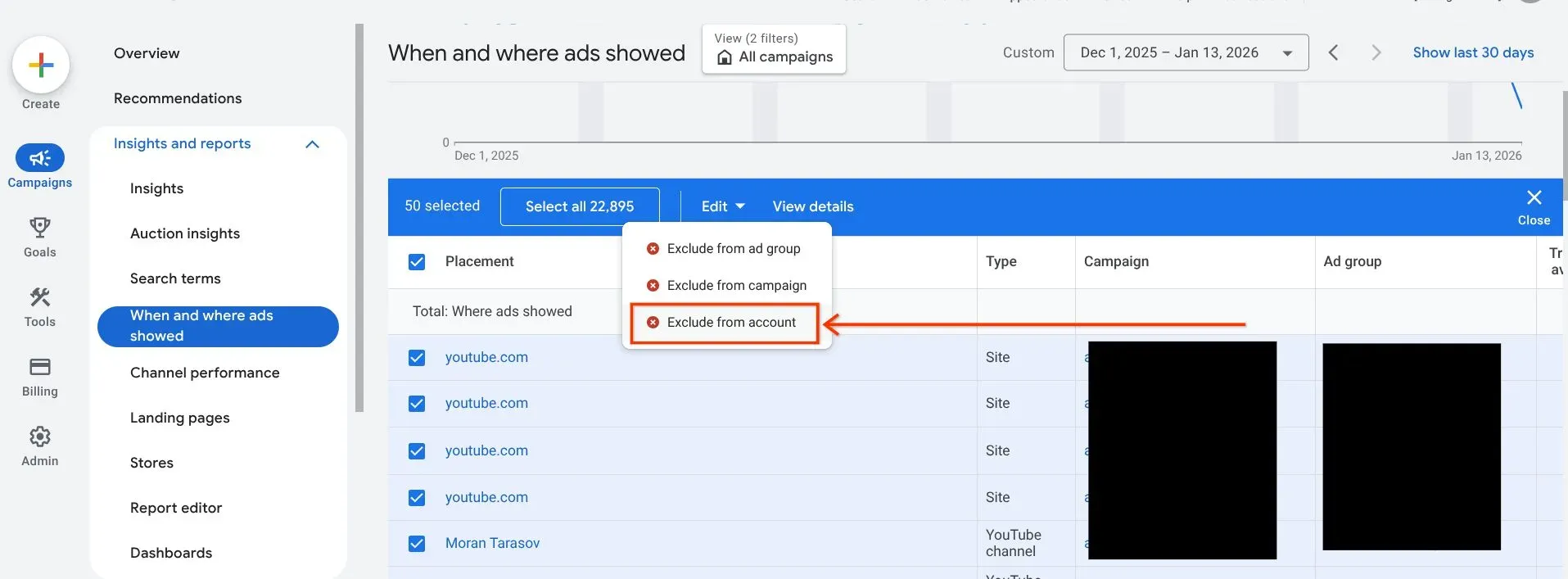Viewport: 1568px width, 579px height.
Task: Sort by the Ad group column header
Action: click(x=1352, y=261)
